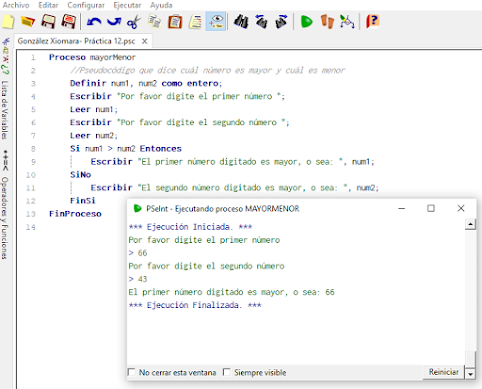Click the output scrollbar down arrow
482x389 pixels.
coord(470,374)
